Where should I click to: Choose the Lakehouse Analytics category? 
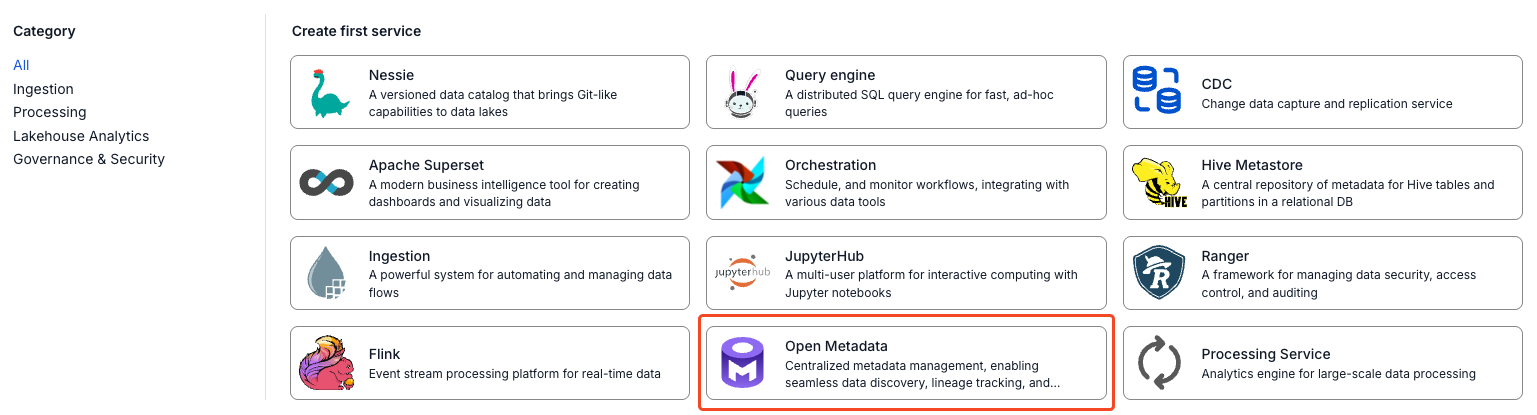81,136
